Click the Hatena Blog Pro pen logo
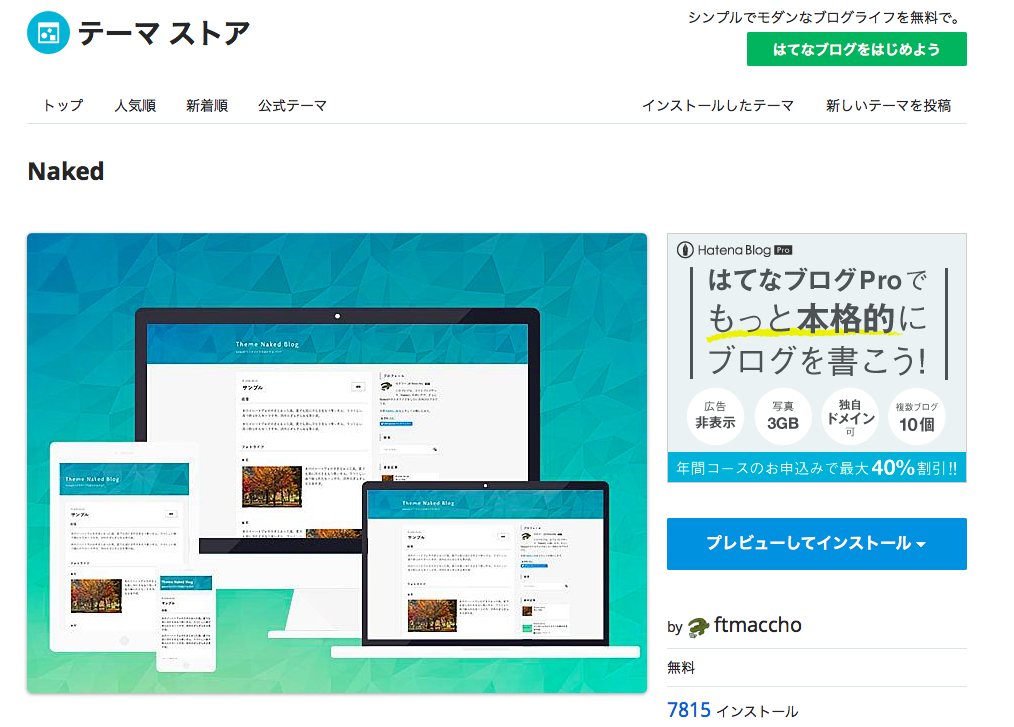This screenshot has height=727, width=1014. pos(685,250)
